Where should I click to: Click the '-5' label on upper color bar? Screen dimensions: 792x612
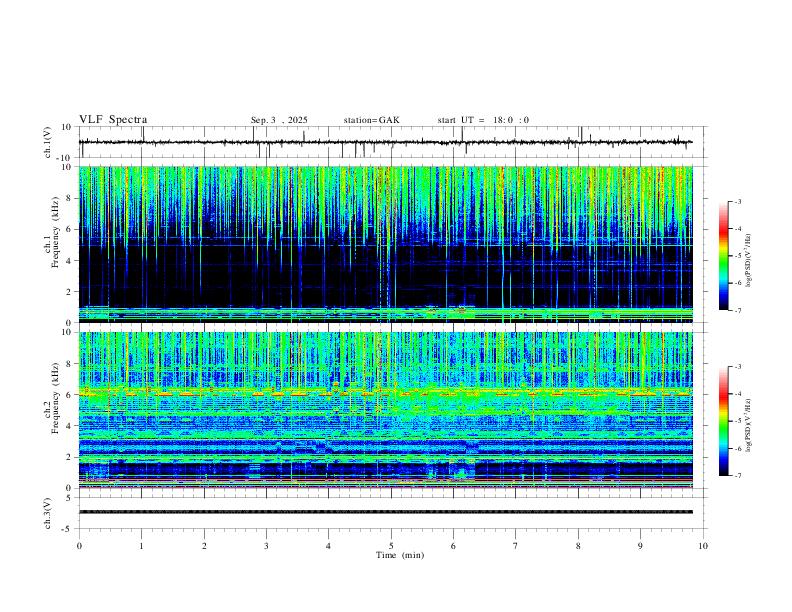click(738, 256)
